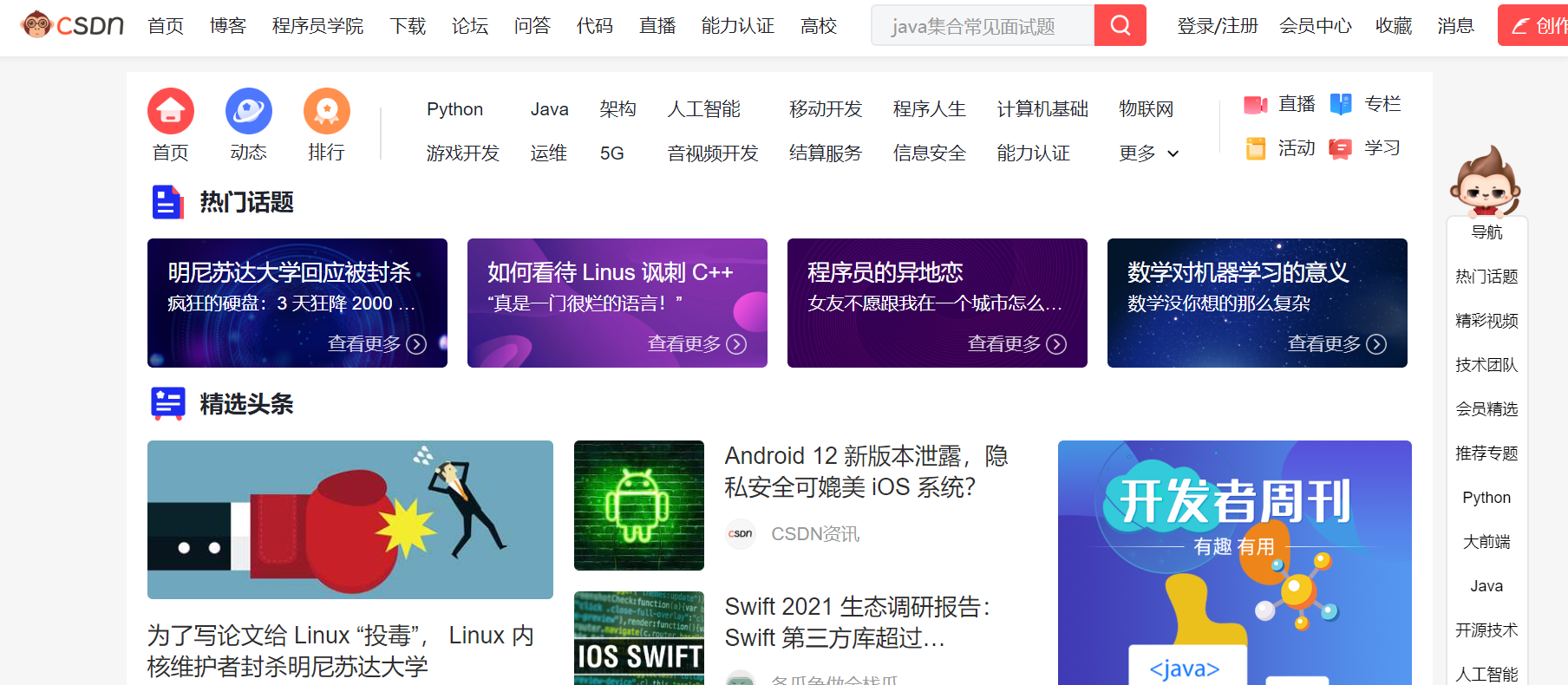Click the CSDN资讯 author avatar
This screenshot has height=685, width=1568.
click(740, 534)
